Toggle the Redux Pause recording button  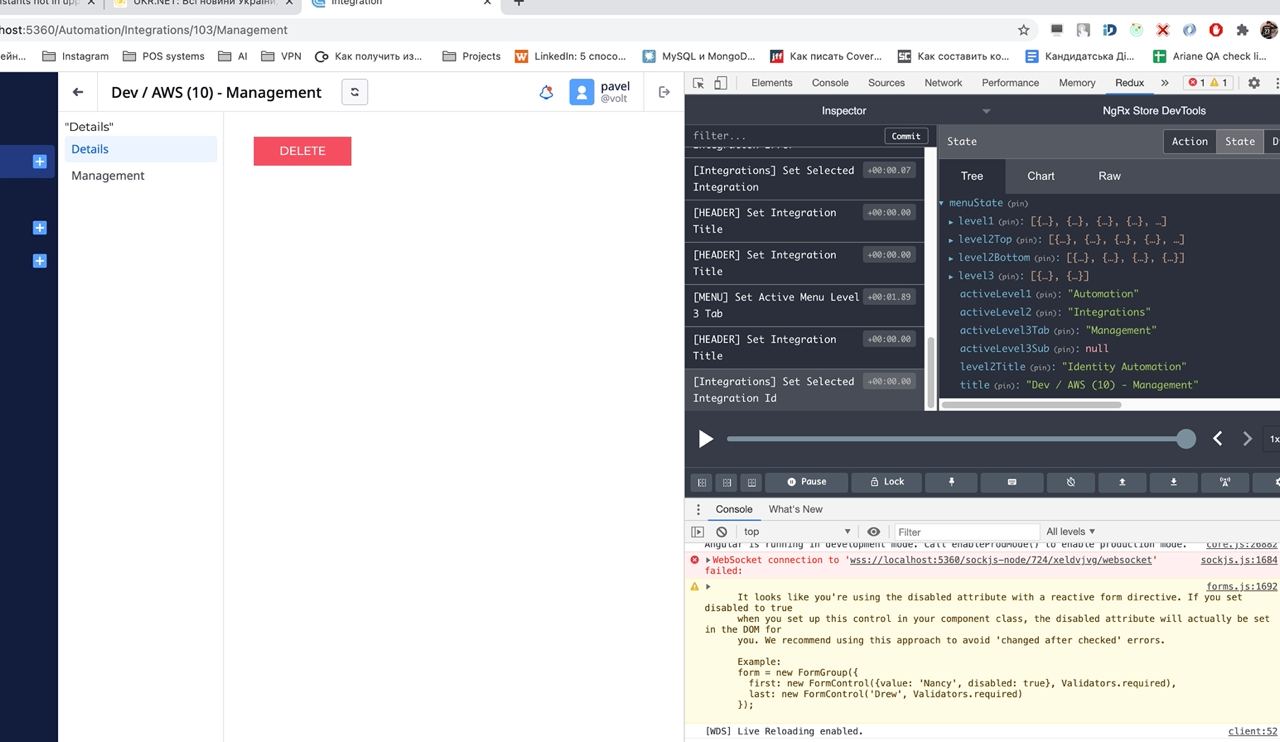pyautogui.click(x=807, y=482)
